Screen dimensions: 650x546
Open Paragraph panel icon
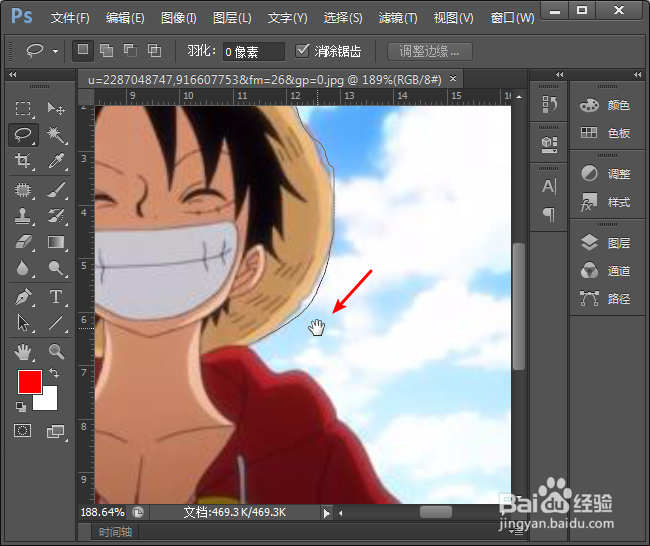pyautogui.click(x=549, y=214)
